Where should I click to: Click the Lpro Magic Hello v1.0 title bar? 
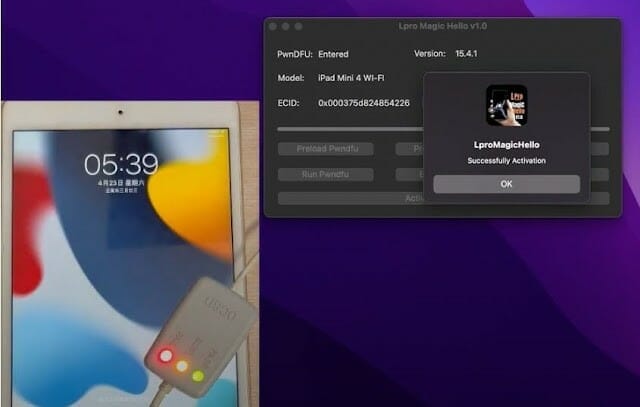442,26
